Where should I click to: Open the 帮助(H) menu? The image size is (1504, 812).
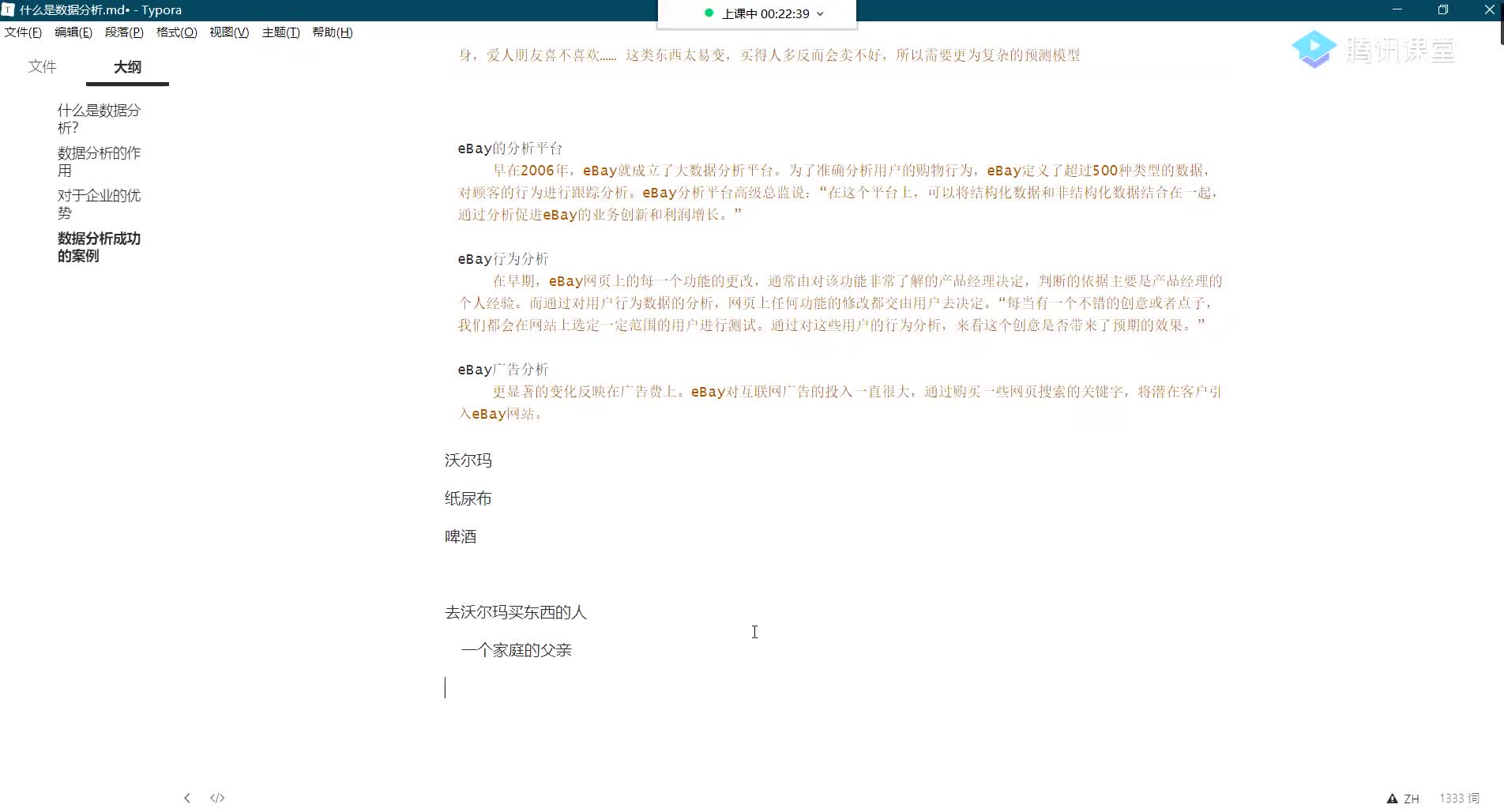[333, 32]
